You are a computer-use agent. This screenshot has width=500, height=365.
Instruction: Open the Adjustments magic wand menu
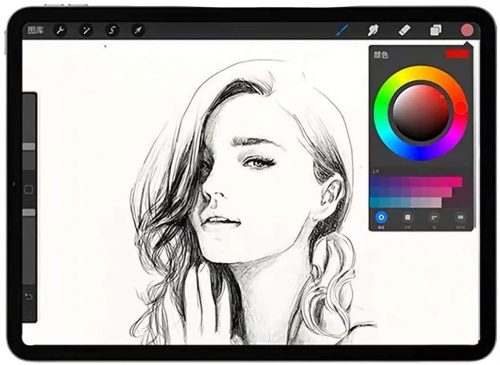[86, 31]
